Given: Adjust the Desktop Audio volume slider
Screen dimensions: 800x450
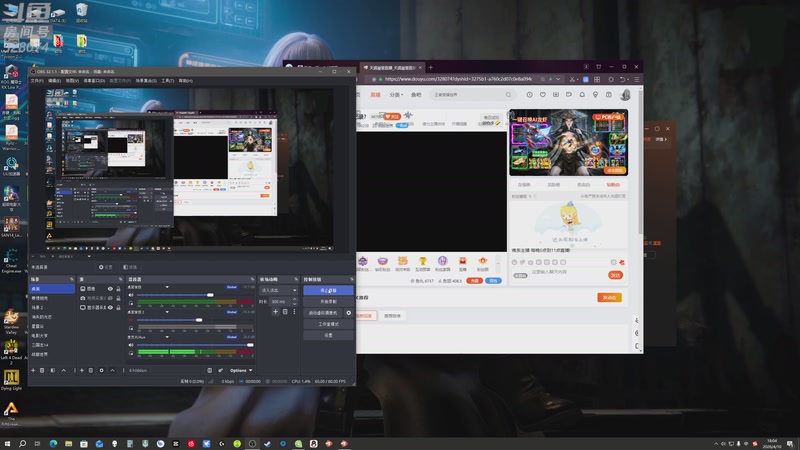Looking at the screenshot, I should click(195, 295).
